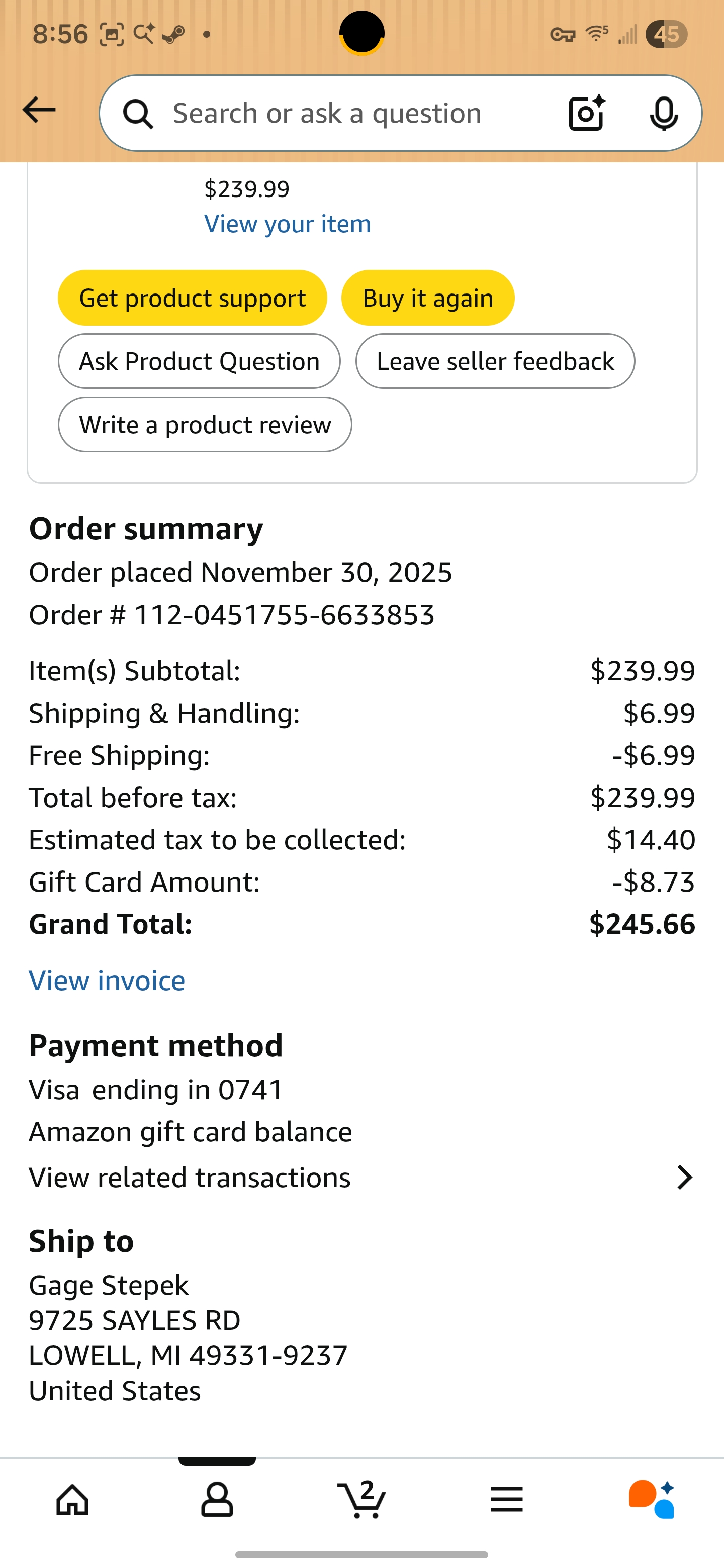Go to Home tab in bottom bar
The image size is (724, 1568).
[x=72, y=1499]
